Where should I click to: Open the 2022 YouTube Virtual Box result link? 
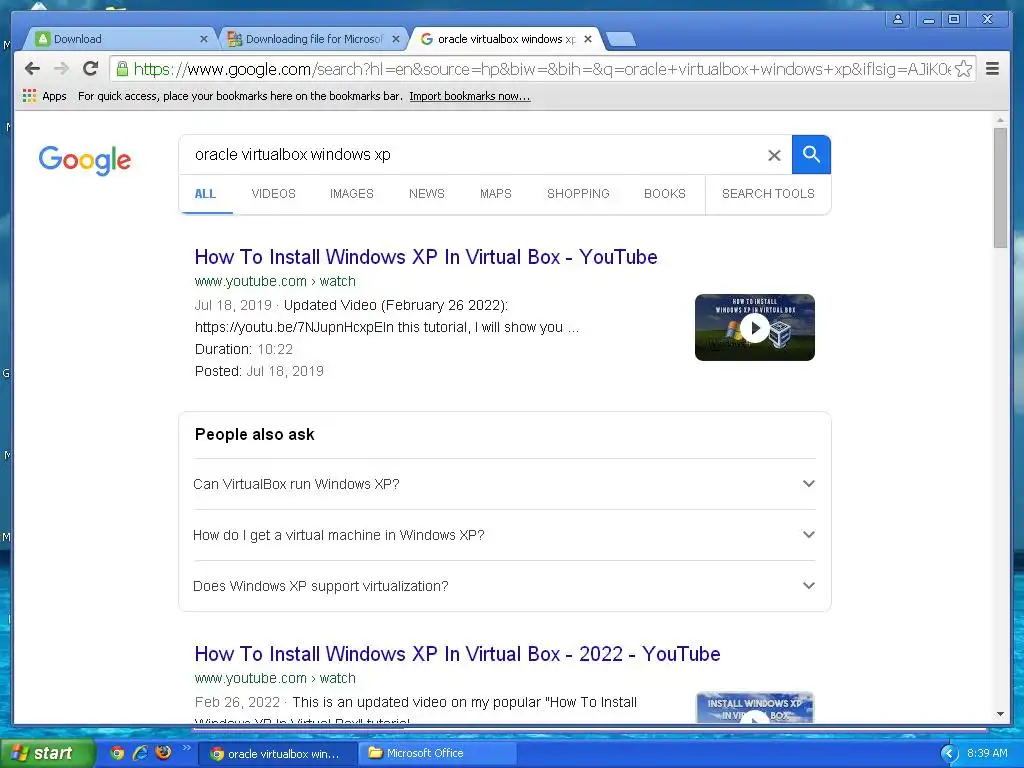pyautogui.click(x=457, y=654)
